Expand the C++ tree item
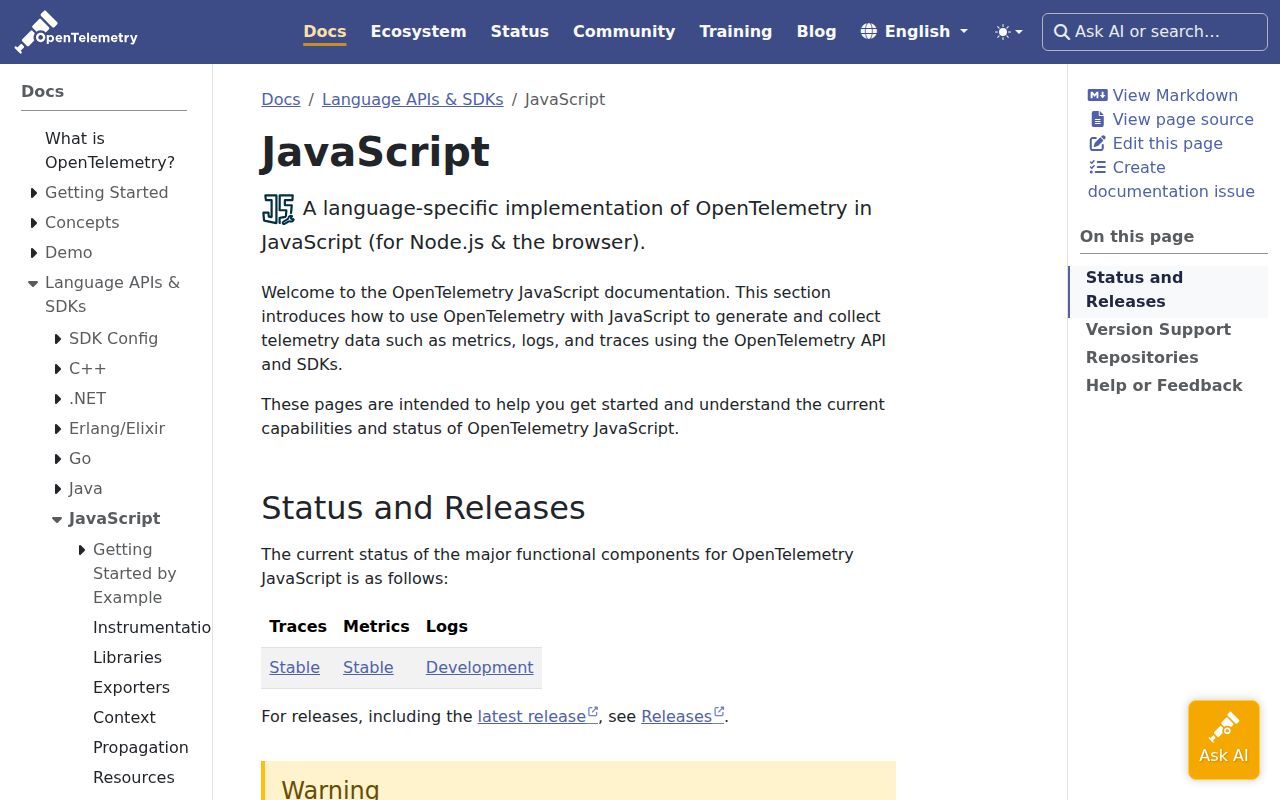Screen dimensions: 1280x800 pyautogui.click(x=58, y=369)
